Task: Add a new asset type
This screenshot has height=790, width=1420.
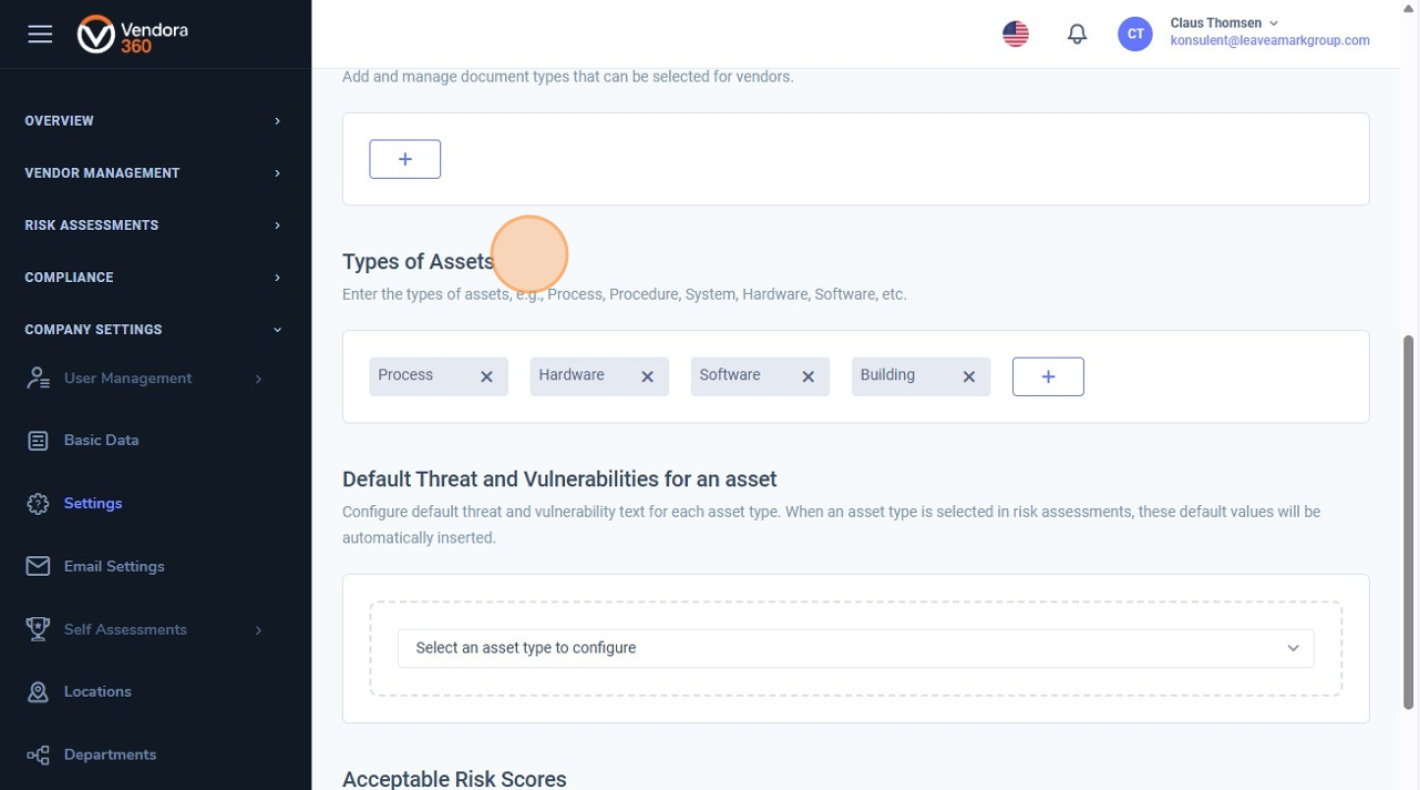Action: [1048, 377]
